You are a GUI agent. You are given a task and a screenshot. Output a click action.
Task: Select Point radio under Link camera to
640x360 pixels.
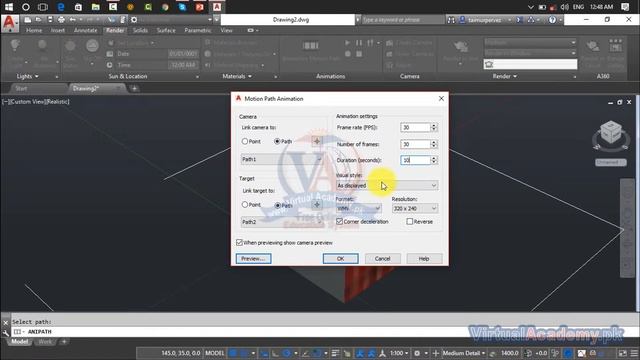point(245,141)
